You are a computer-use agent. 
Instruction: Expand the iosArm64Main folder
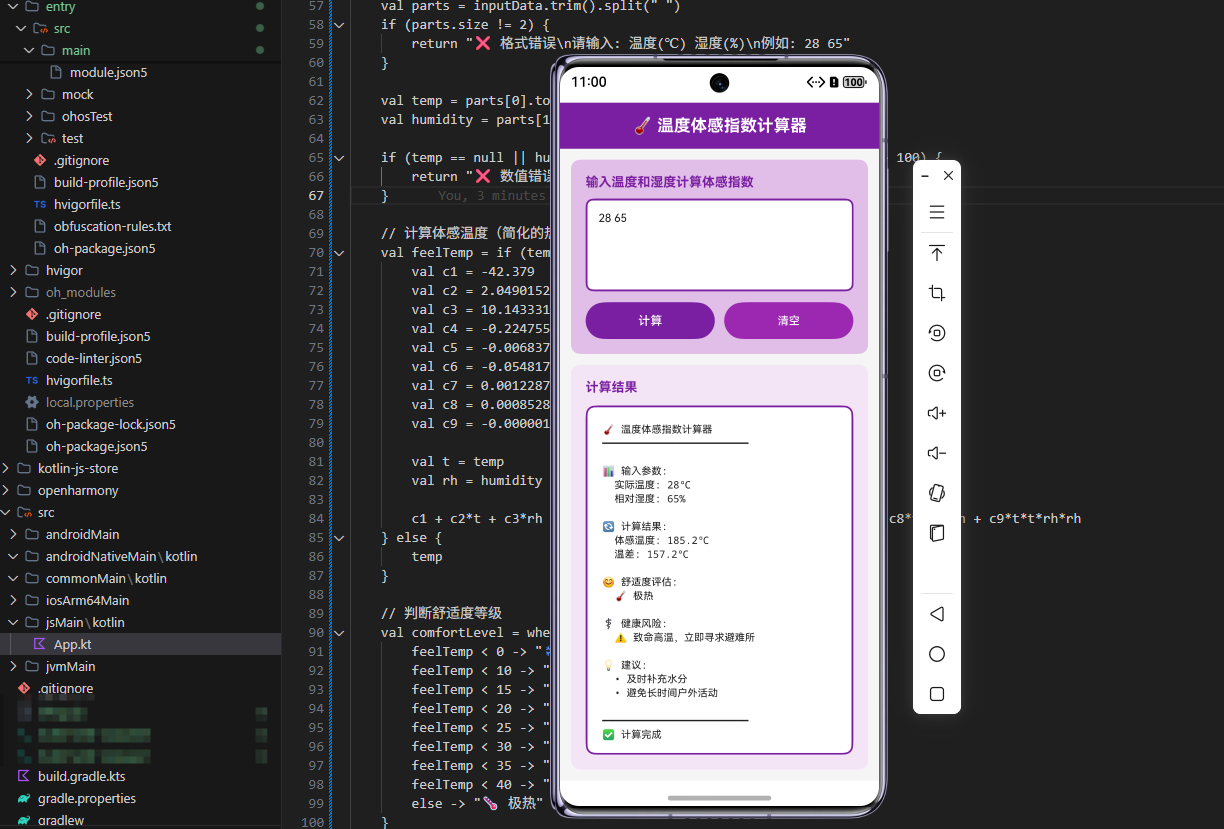[x=14, y=600]
